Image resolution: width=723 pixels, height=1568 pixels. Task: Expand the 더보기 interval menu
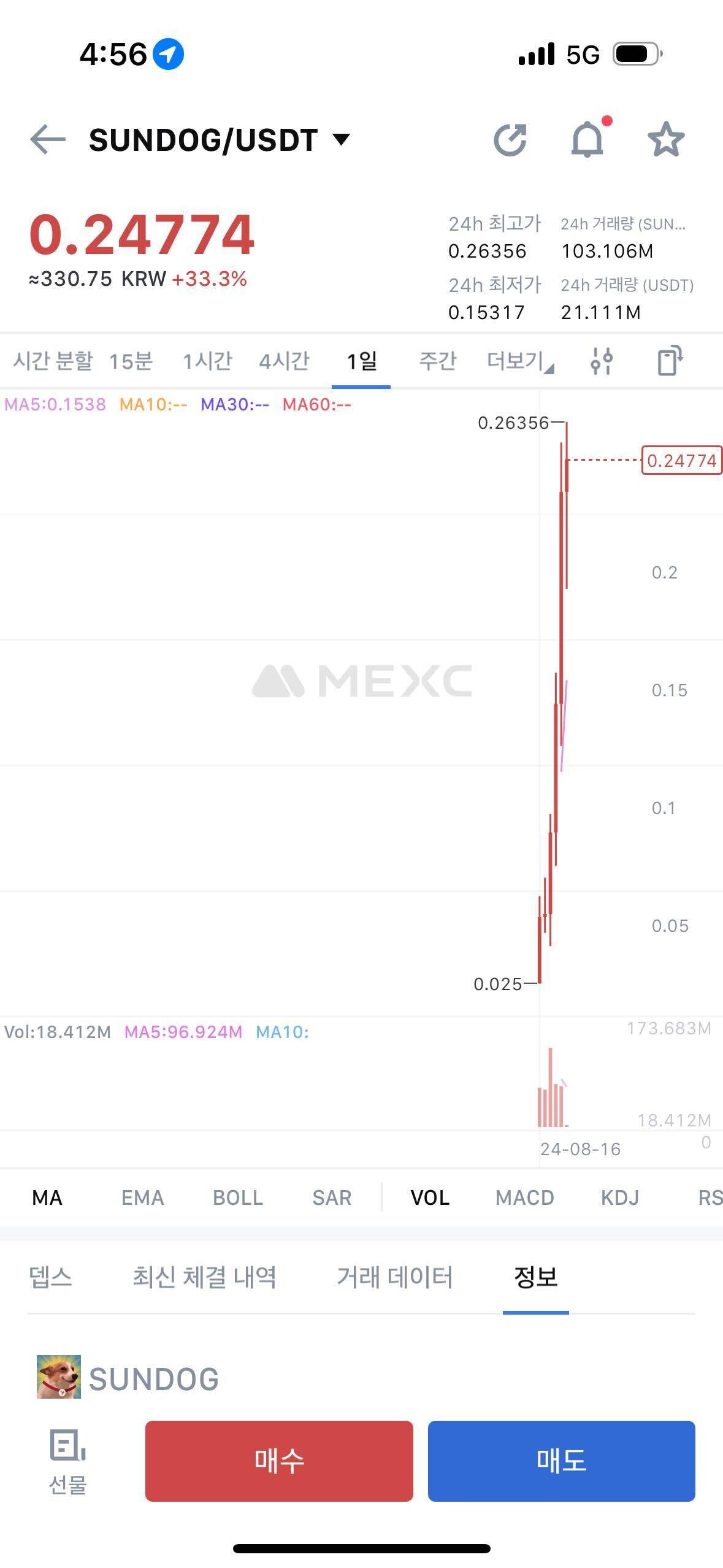pos(519,361)
